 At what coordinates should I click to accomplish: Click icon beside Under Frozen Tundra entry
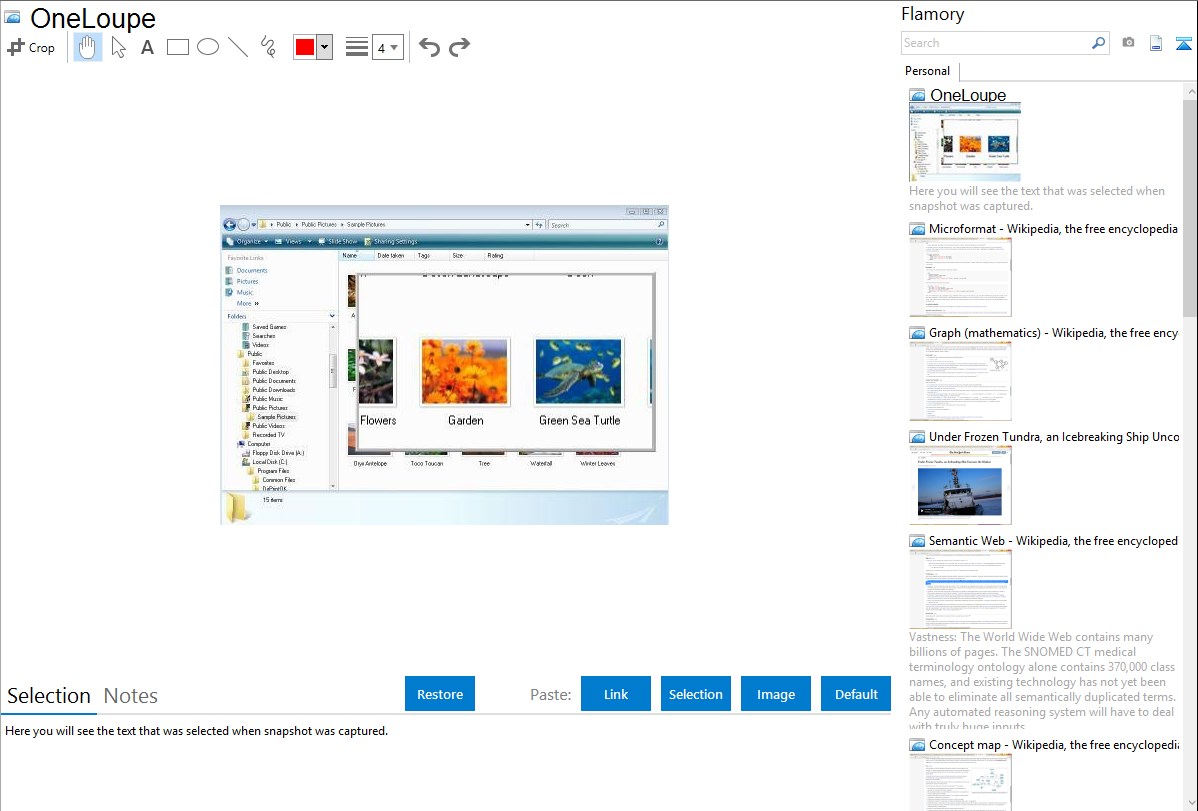tap(917, 436)
